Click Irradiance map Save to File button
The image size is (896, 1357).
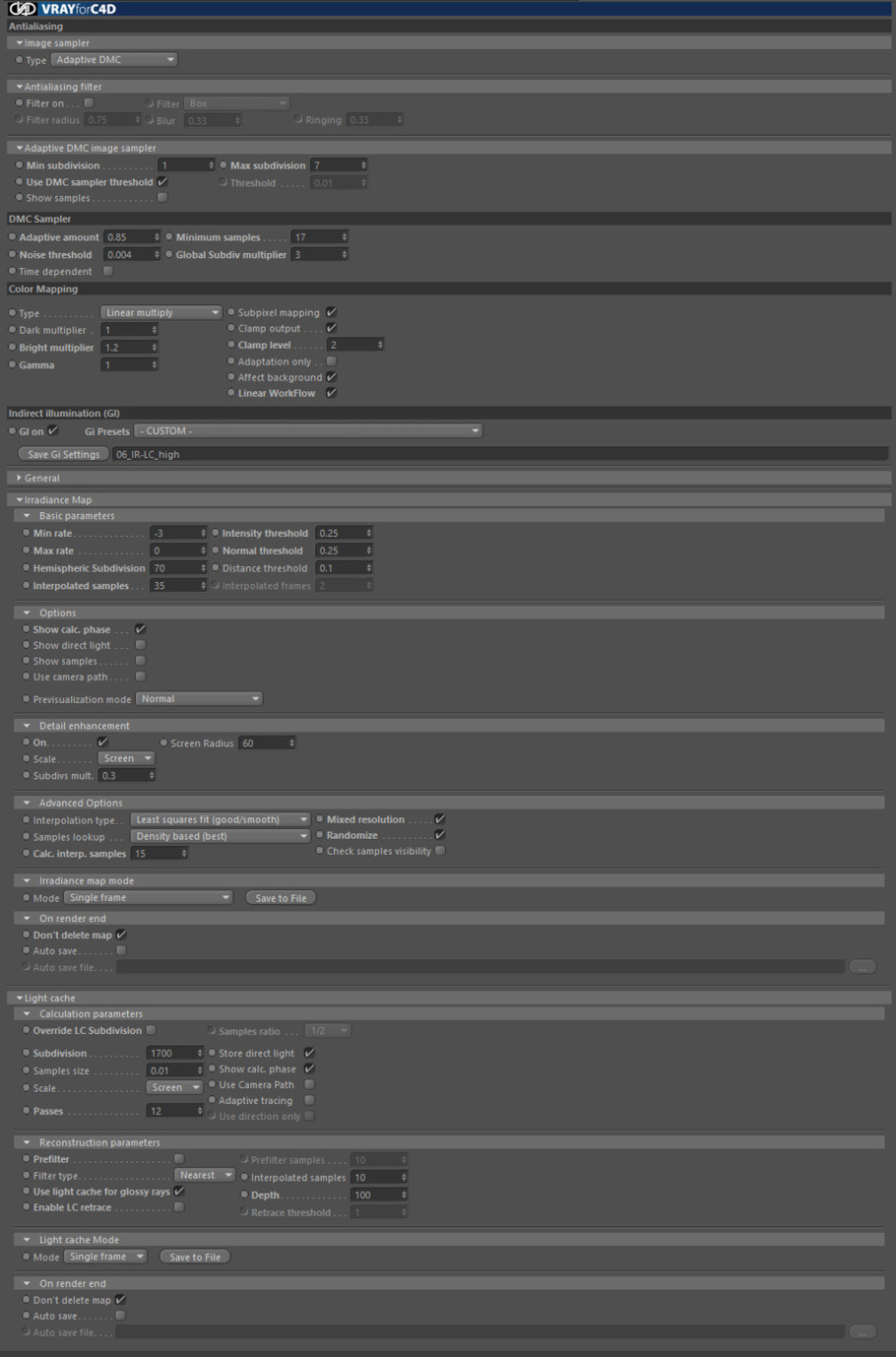[x=281, y=898]
